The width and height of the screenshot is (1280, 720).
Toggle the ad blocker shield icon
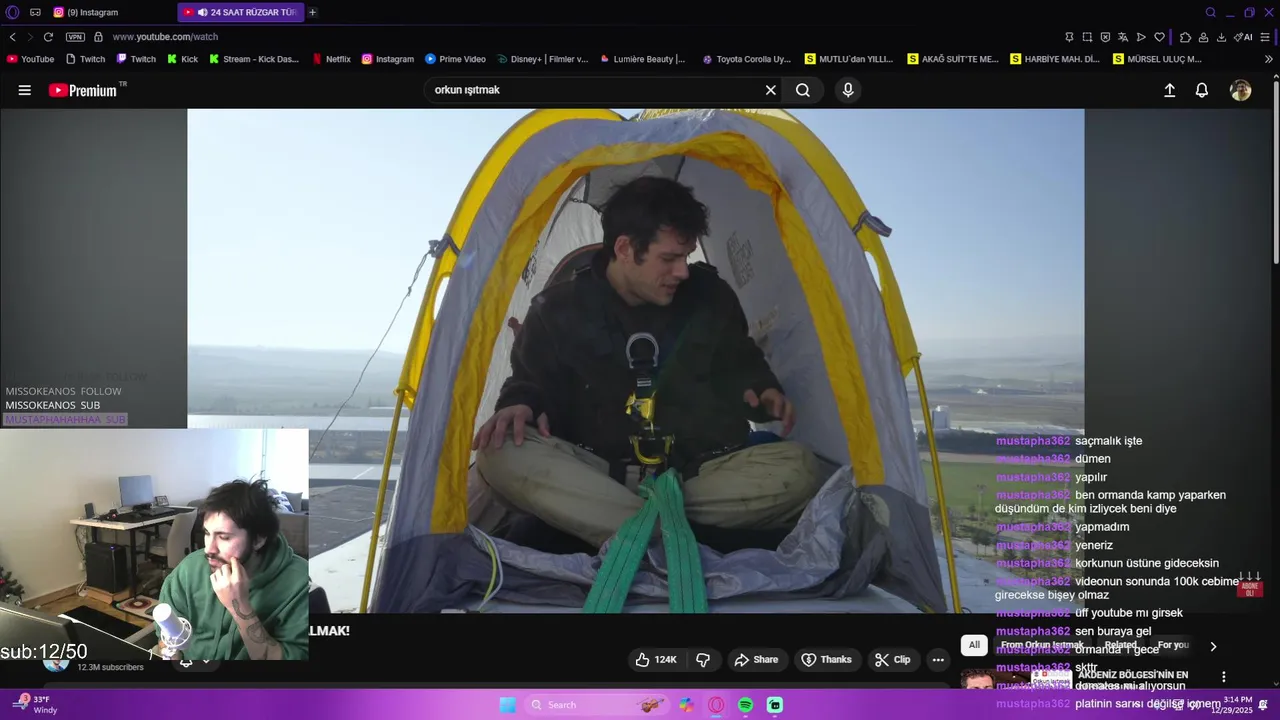[x=1105, y=37]
